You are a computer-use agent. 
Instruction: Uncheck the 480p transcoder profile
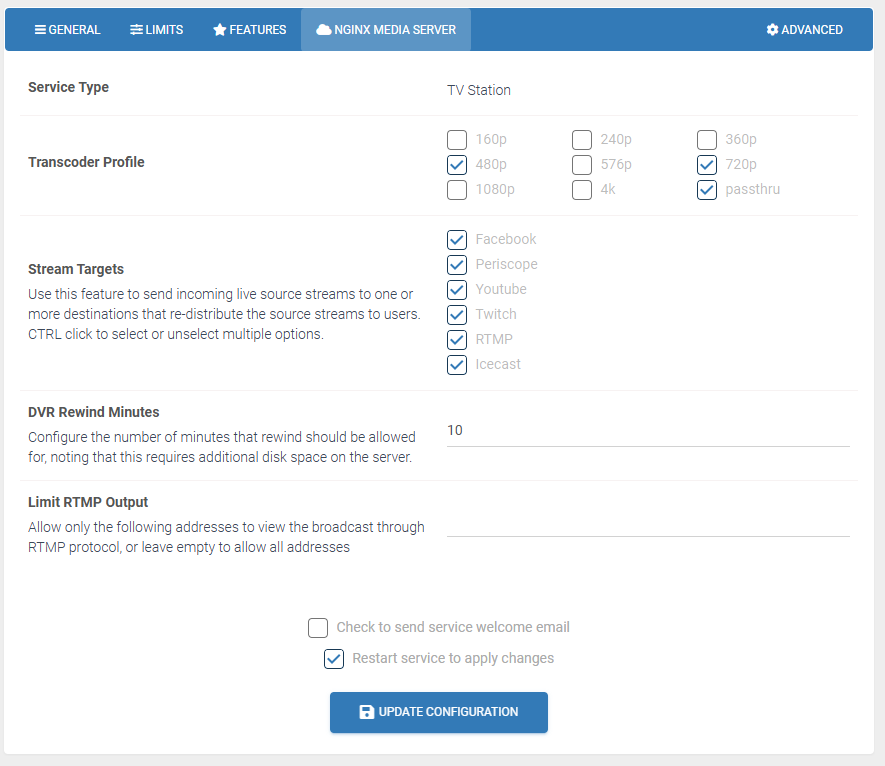[x=457, y=165]
